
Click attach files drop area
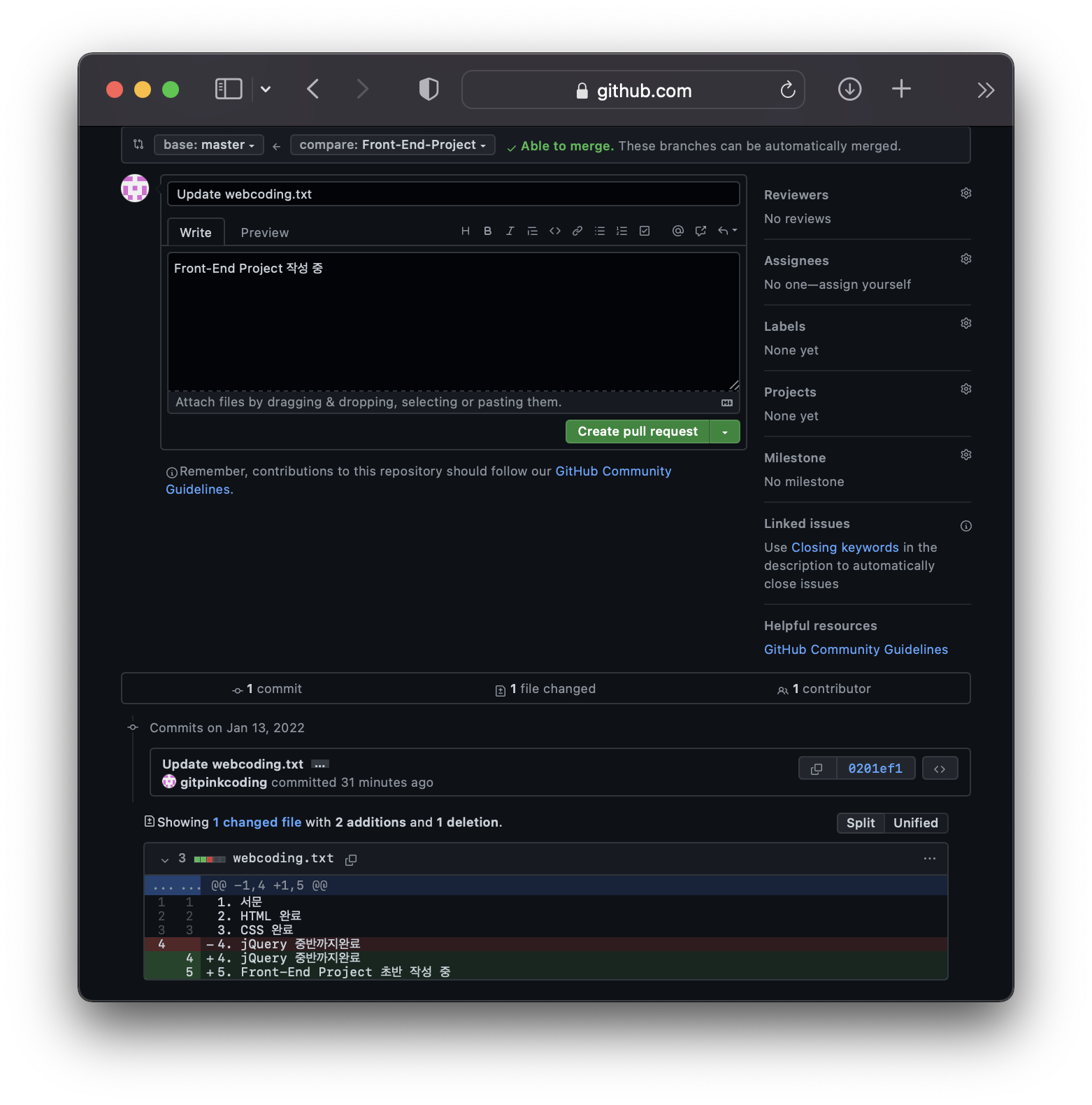453,402
